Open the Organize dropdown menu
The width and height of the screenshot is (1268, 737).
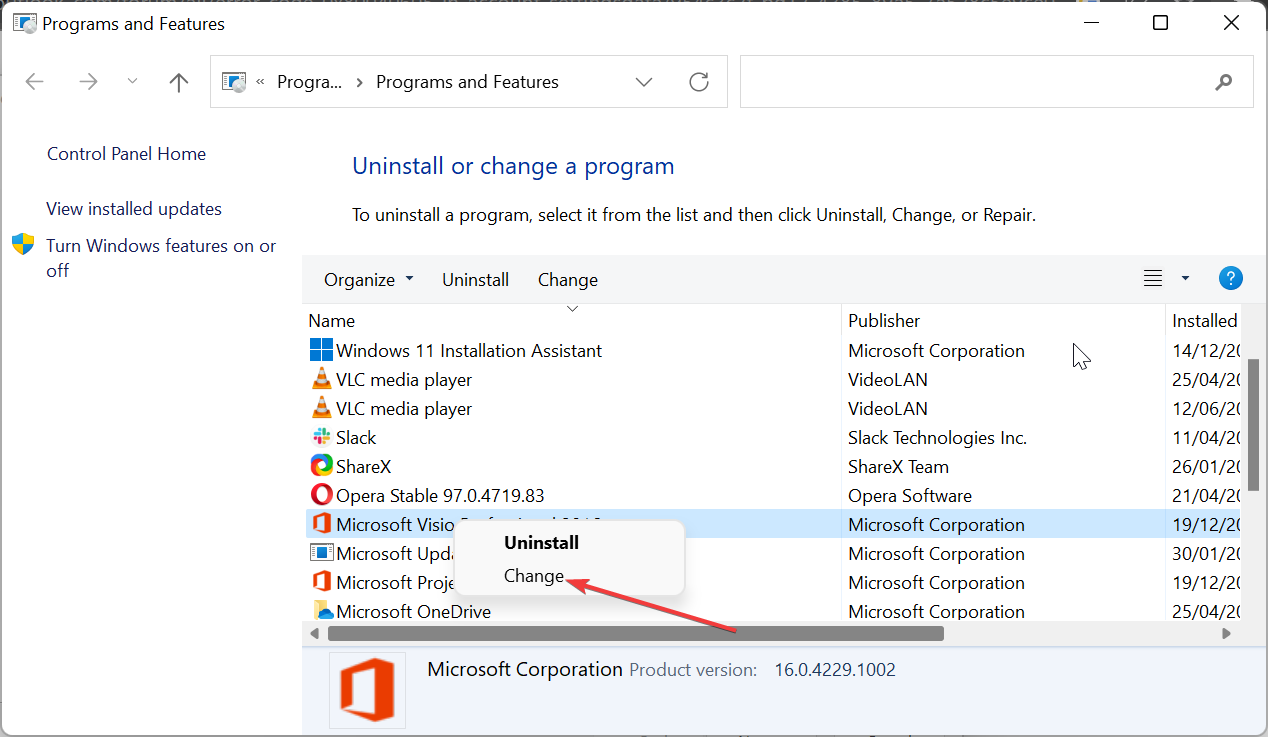[368, 279]
